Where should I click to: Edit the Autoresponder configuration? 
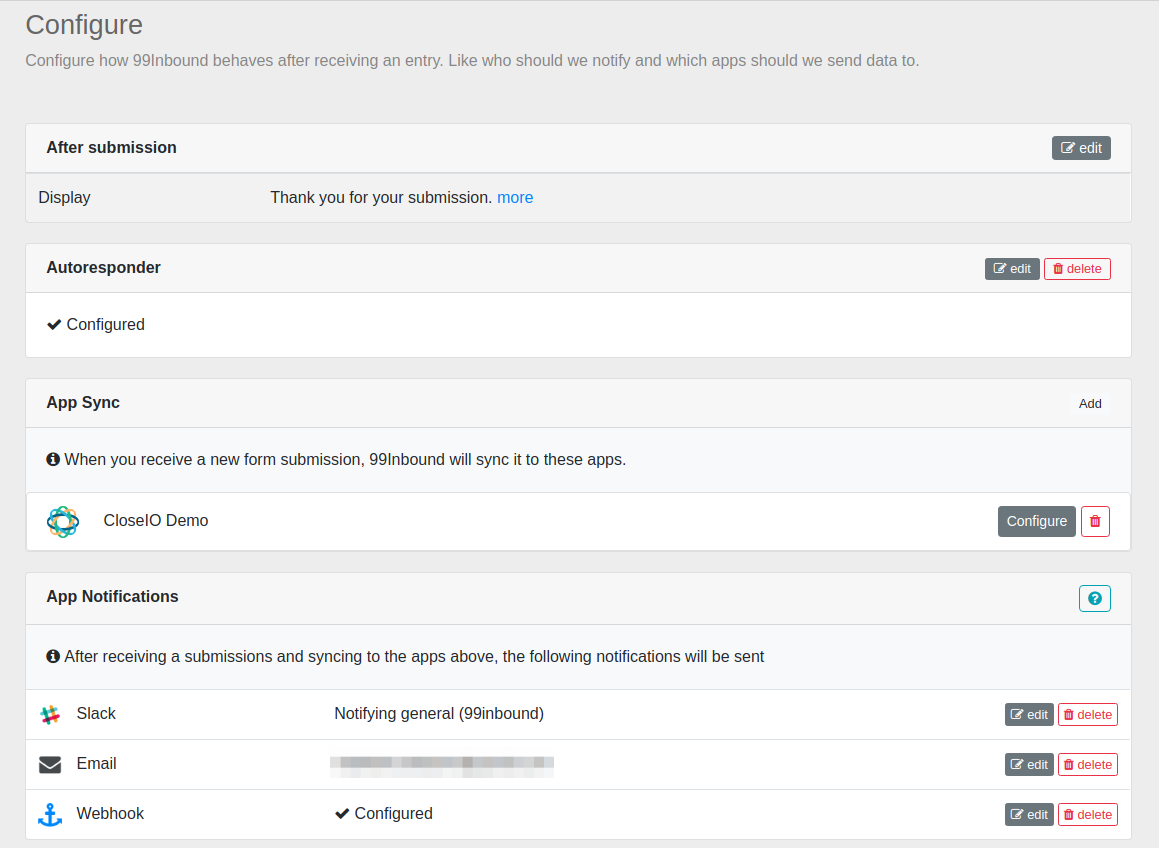1012,269
